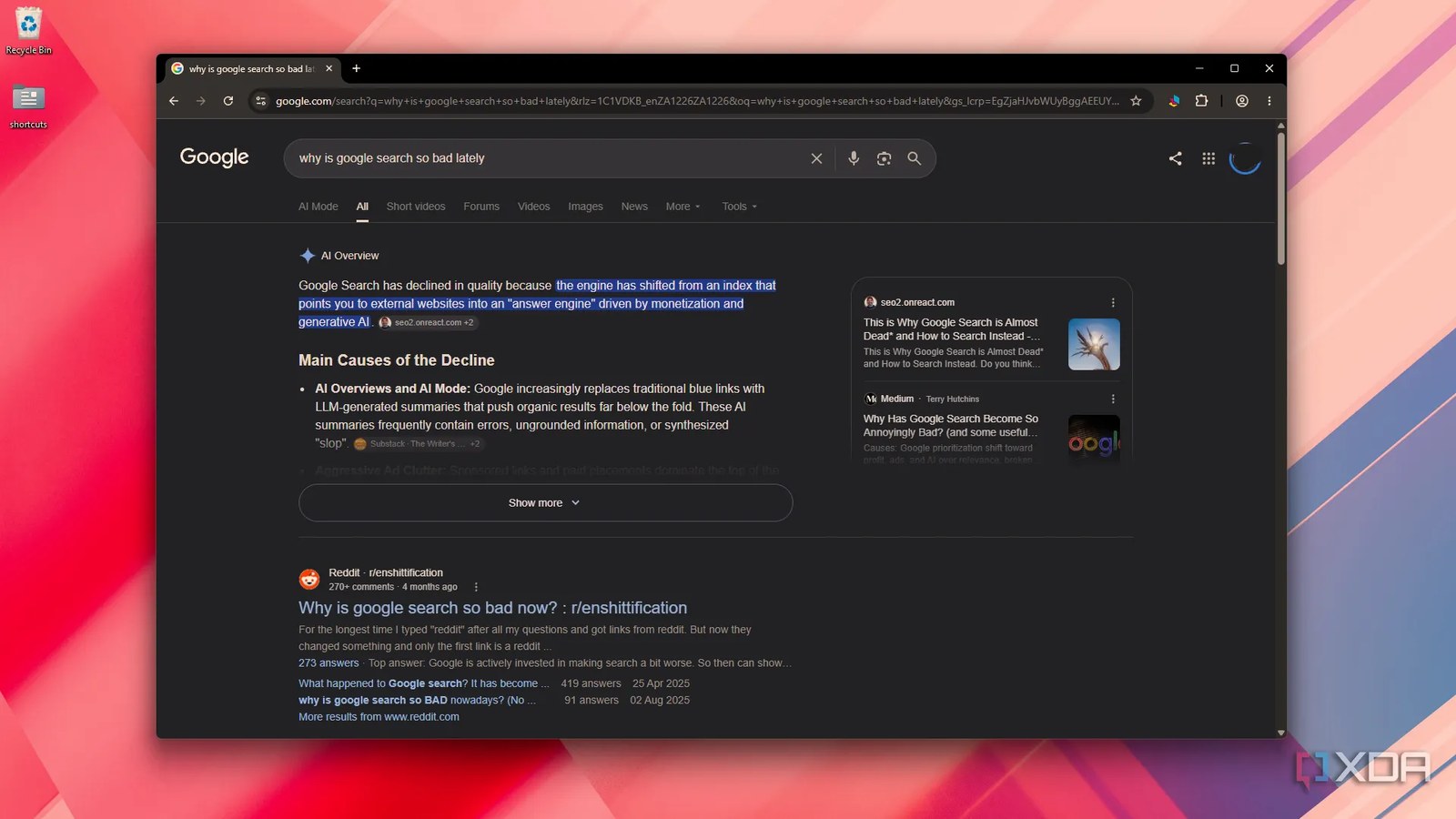Viewport: 1456px width, 819px height.
Task: Start voice search with the microphone
Action: [x=854, y=158]
